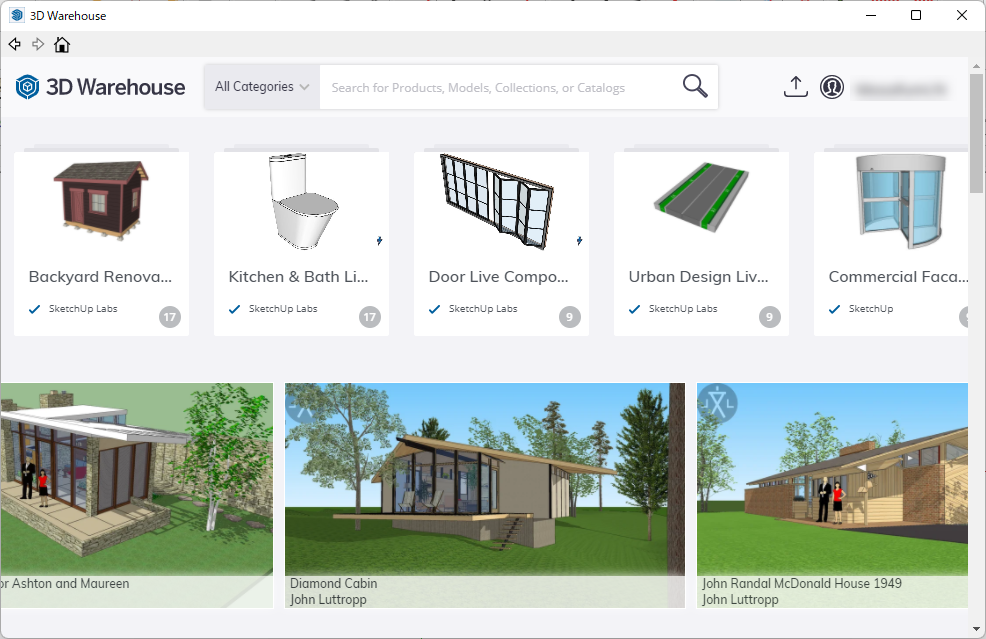Click the vertical scrollbar down arrow

click(977, 629)
